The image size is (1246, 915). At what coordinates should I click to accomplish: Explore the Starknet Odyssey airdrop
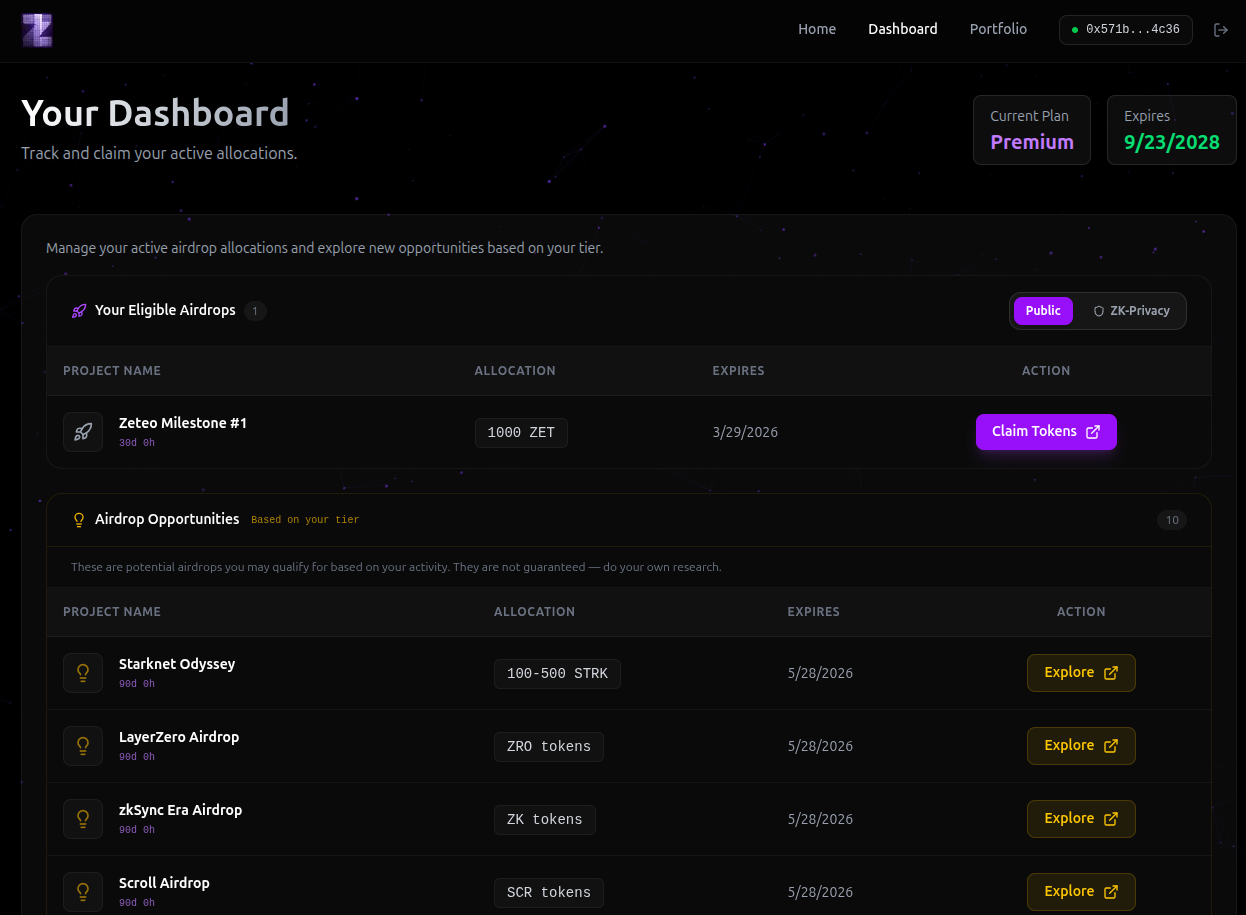[1081, 673]
